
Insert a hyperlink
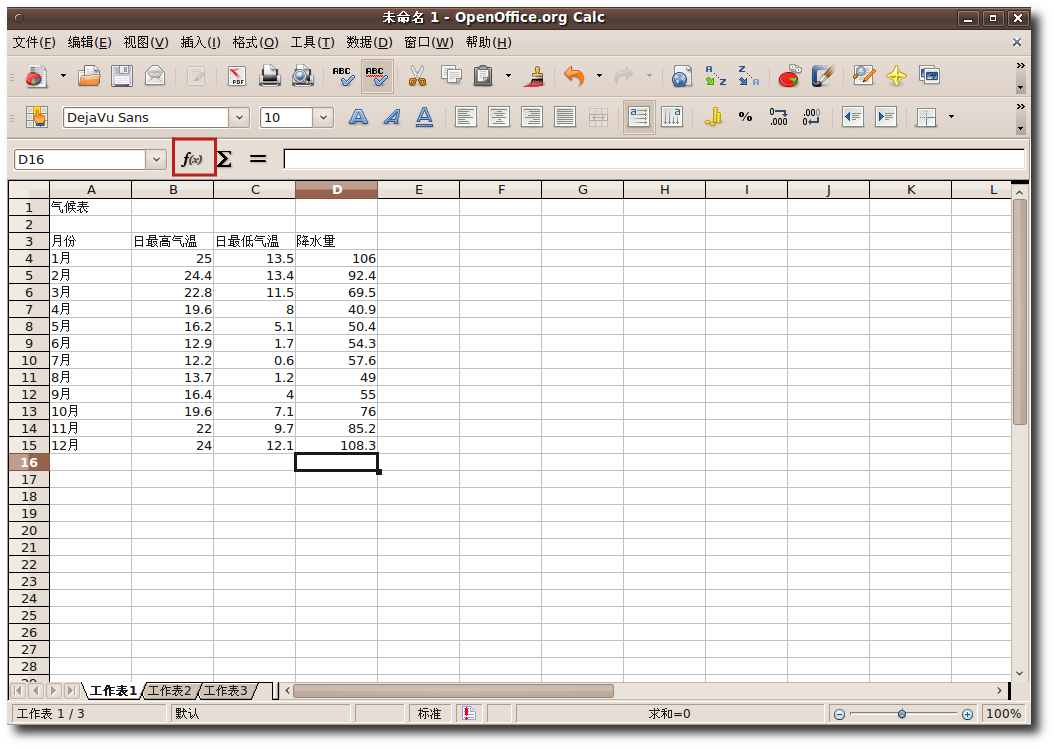(681, 77)
